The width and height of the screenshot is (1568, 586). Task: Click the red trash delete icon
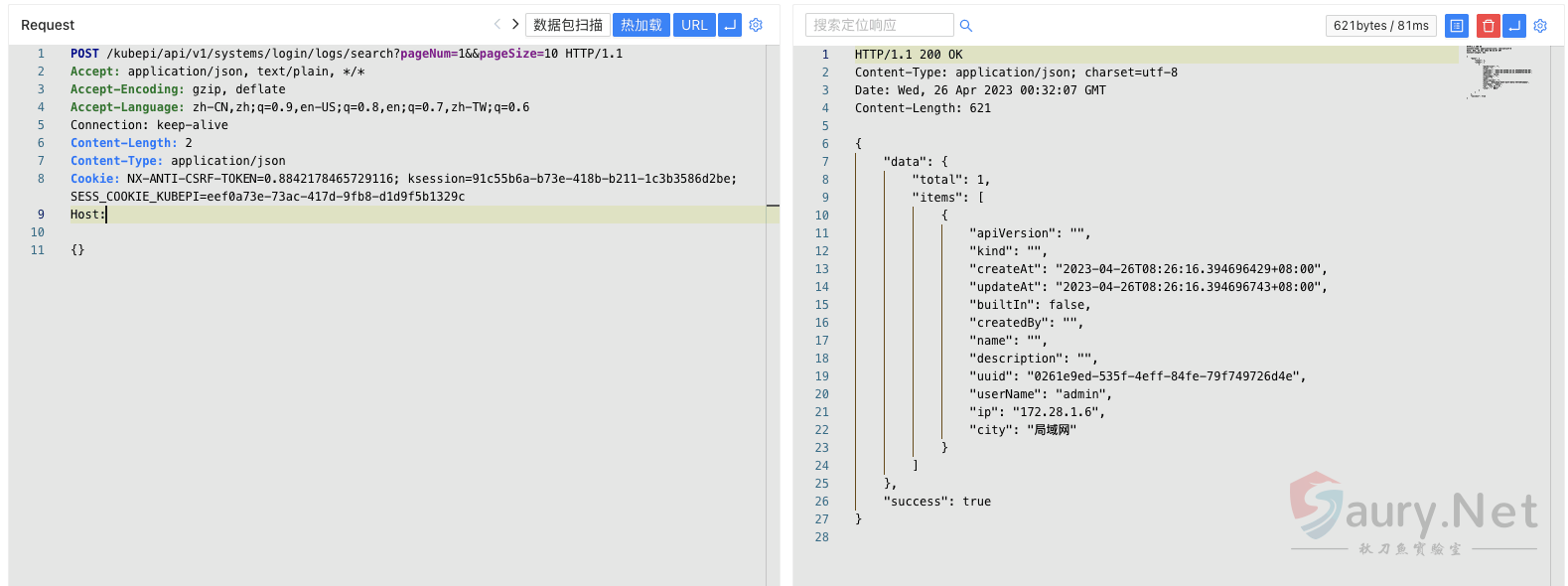1488,26
